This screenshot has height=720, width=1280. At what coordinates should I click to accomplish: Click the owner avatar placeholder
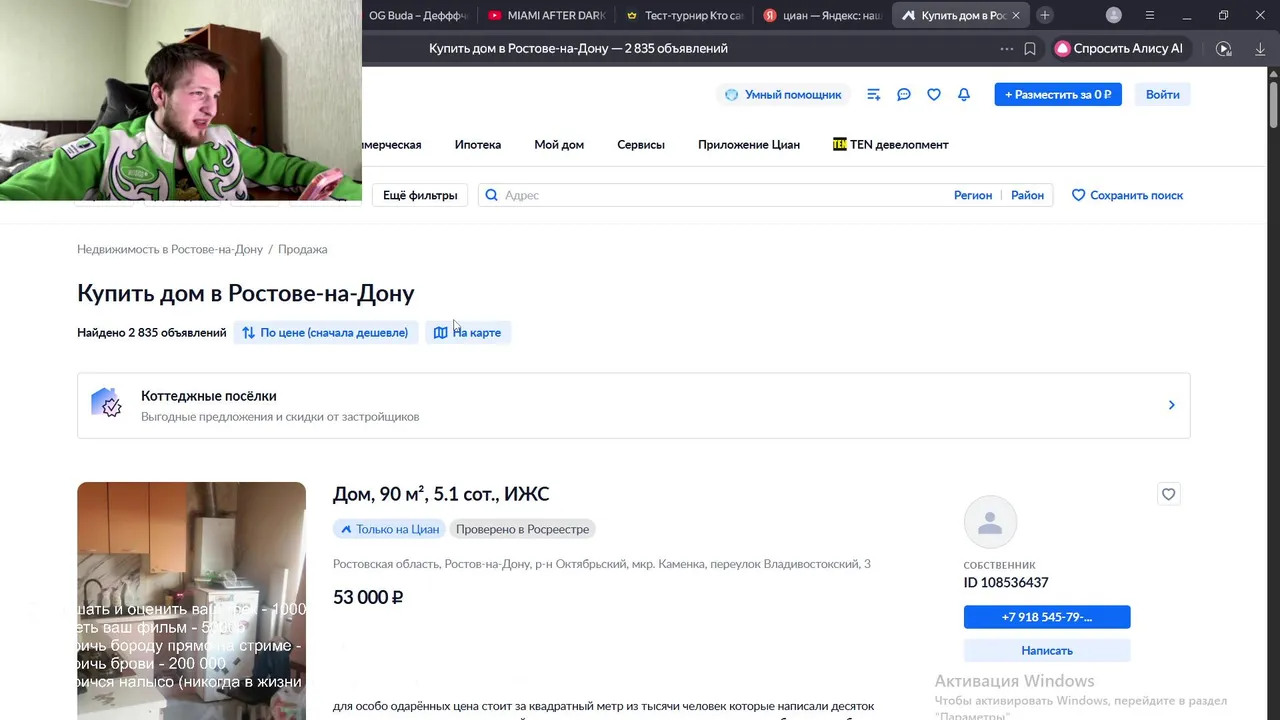(x=990, y=522)
